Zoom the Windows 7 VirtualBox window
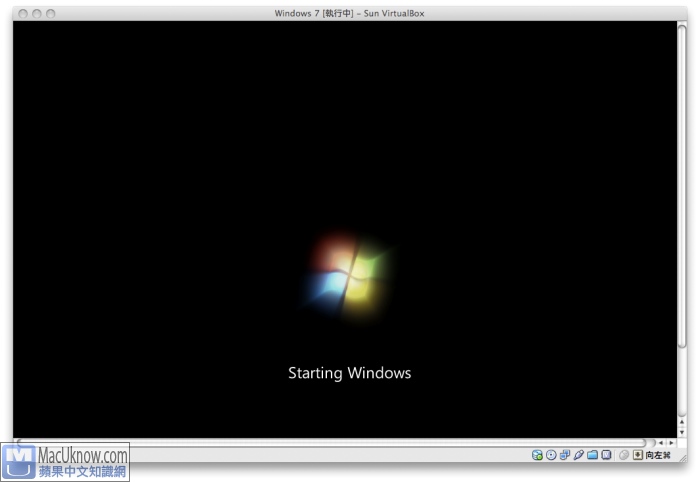 (50, 13)
